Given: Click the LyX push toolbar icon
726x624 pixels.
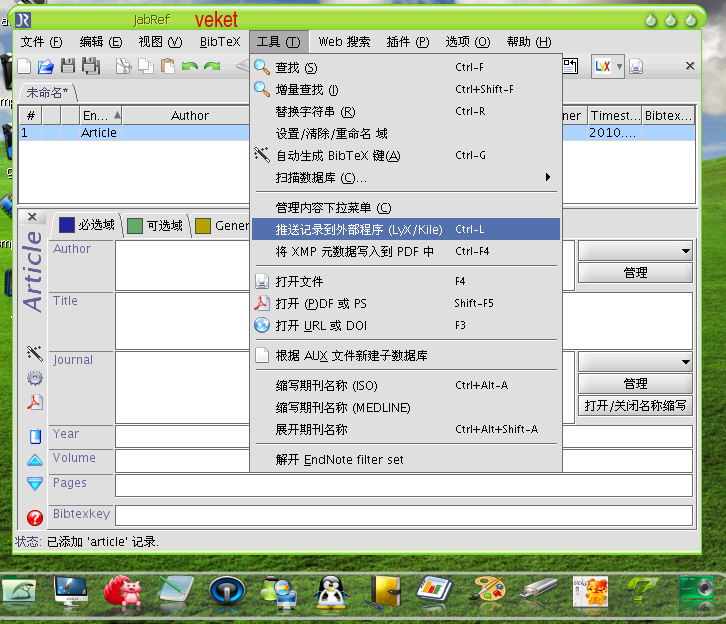Looking at the screenshot, I should [602, 67].
